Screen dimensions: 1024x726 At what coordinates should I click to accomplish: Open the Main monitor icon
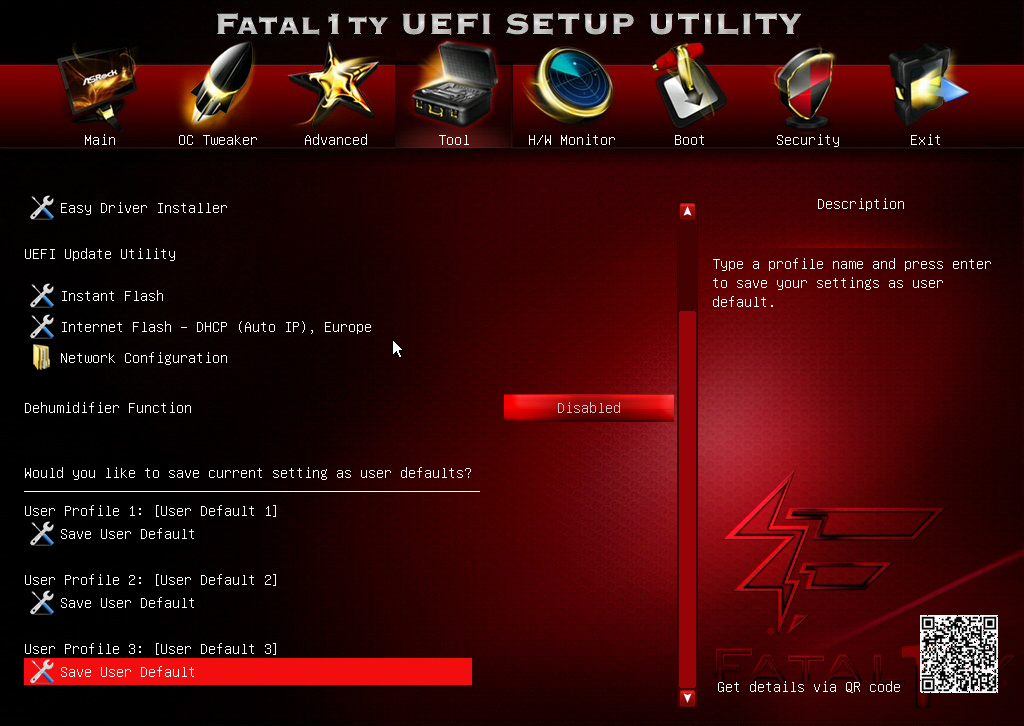(99, 88)
